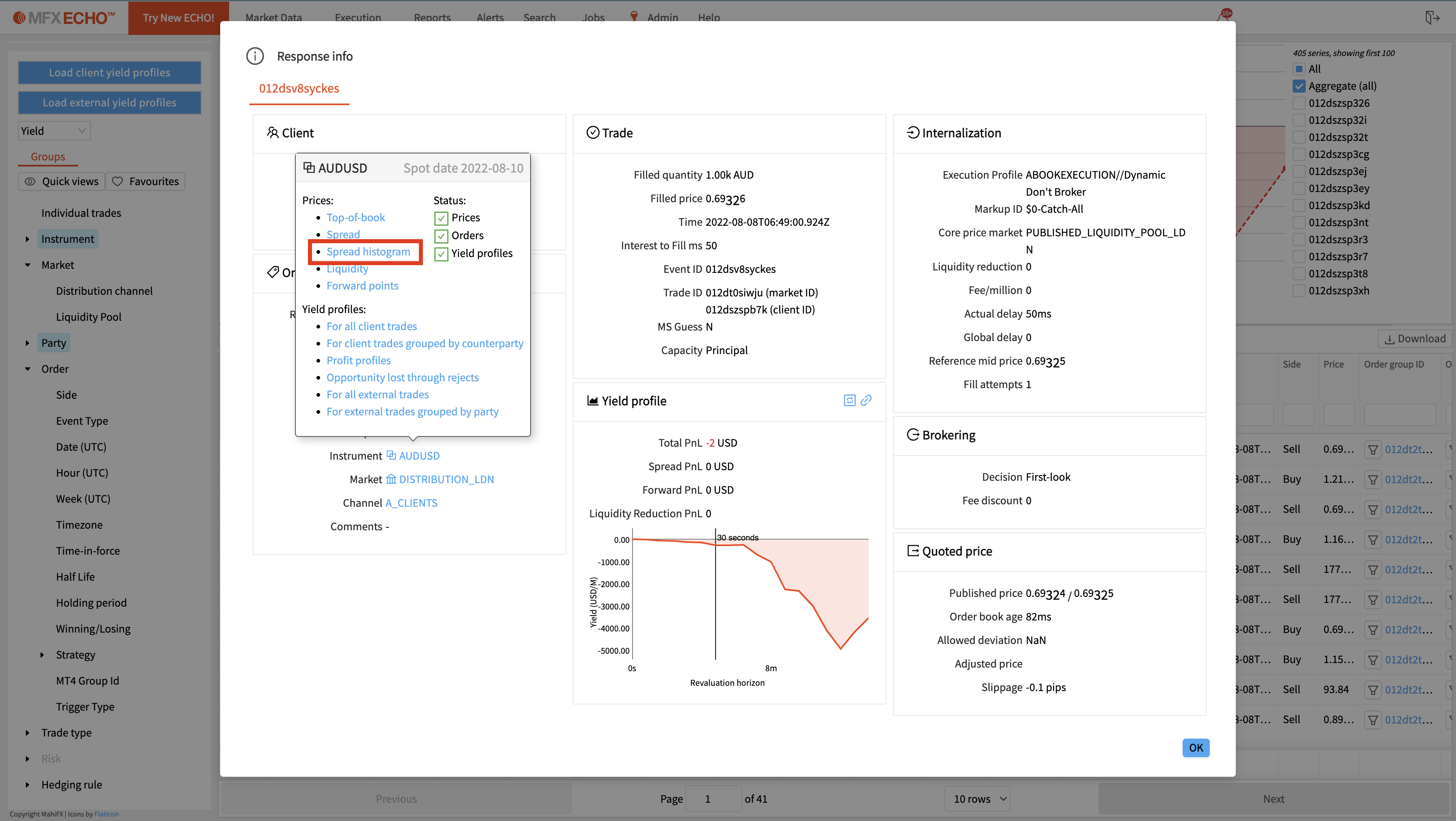
Task: Click the Yield profile chart icon
Action: 593,401
